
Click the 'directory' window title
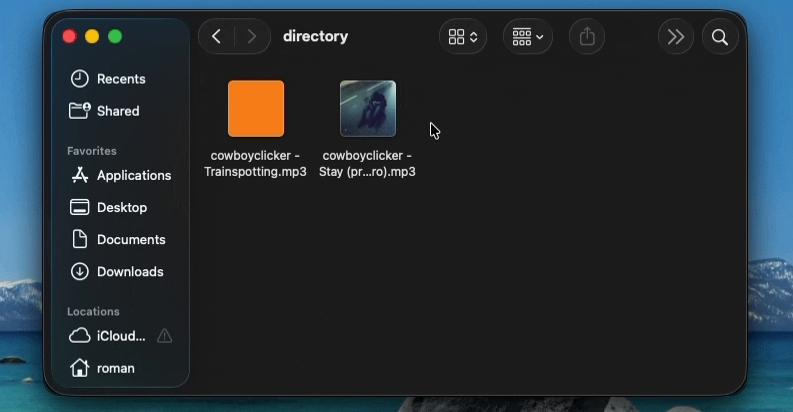tap(316, 36)
